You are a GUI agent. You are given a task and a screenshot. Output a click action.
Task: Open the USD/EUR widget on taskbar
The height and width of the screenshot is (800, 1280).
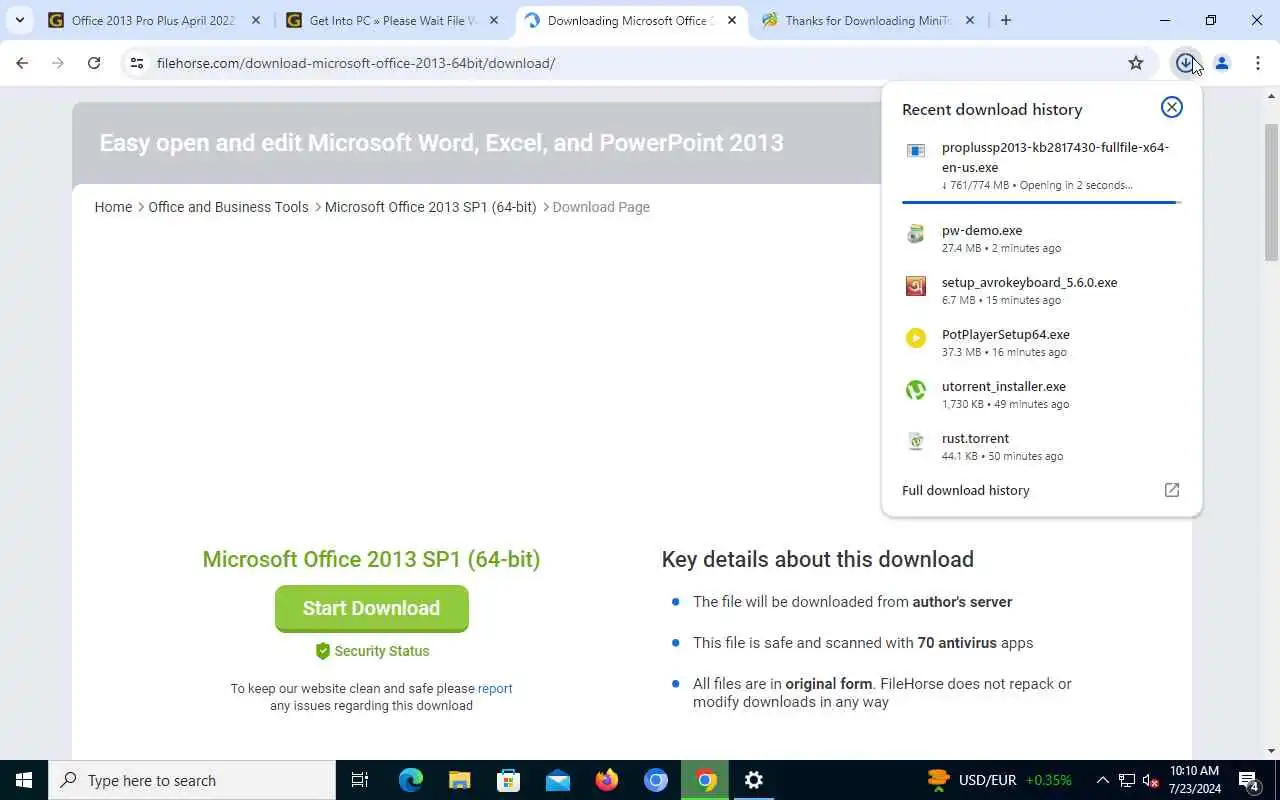point(999,780)
